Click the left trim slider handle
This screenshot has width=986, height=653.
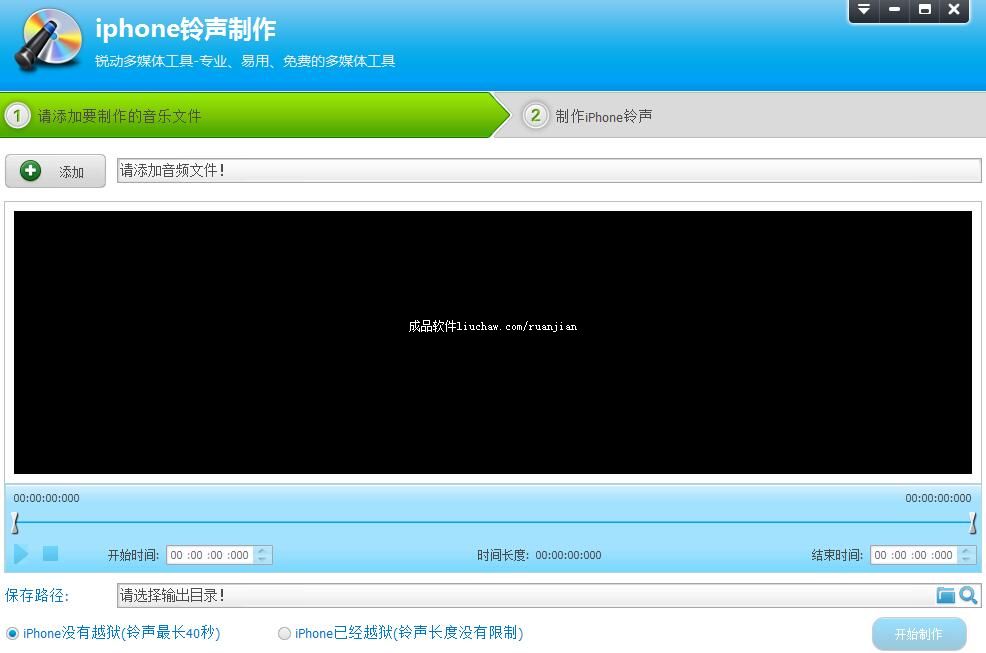click(x=15, y=522)
